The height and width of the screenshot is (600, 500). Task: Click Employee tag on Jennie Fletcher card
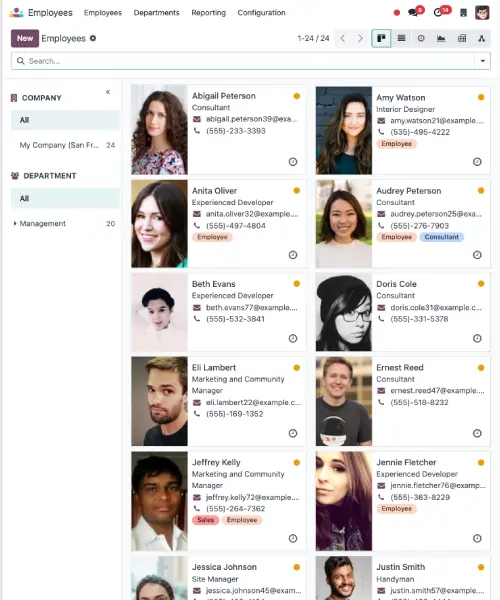[397, 509]
